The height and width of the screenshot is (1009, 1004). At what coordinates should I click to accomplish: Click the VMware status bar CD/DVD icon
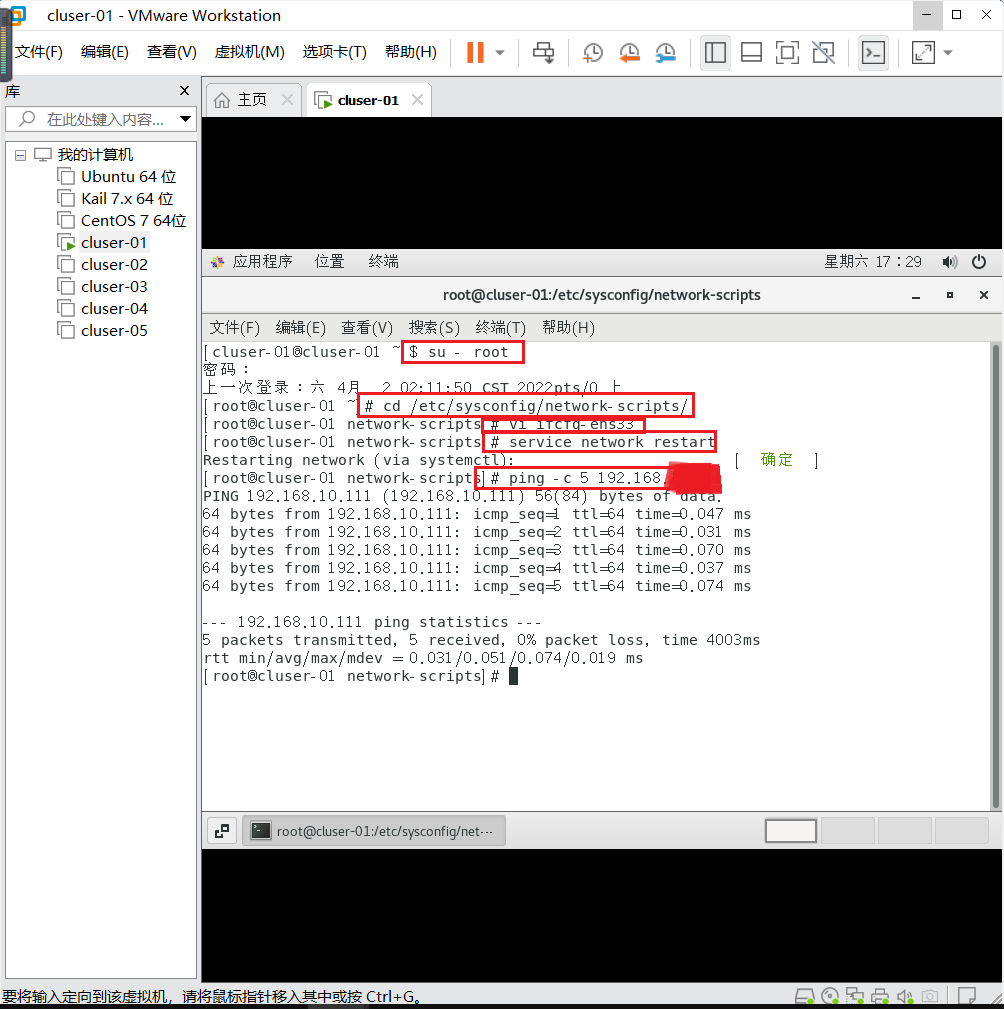[x=830, y=997]
